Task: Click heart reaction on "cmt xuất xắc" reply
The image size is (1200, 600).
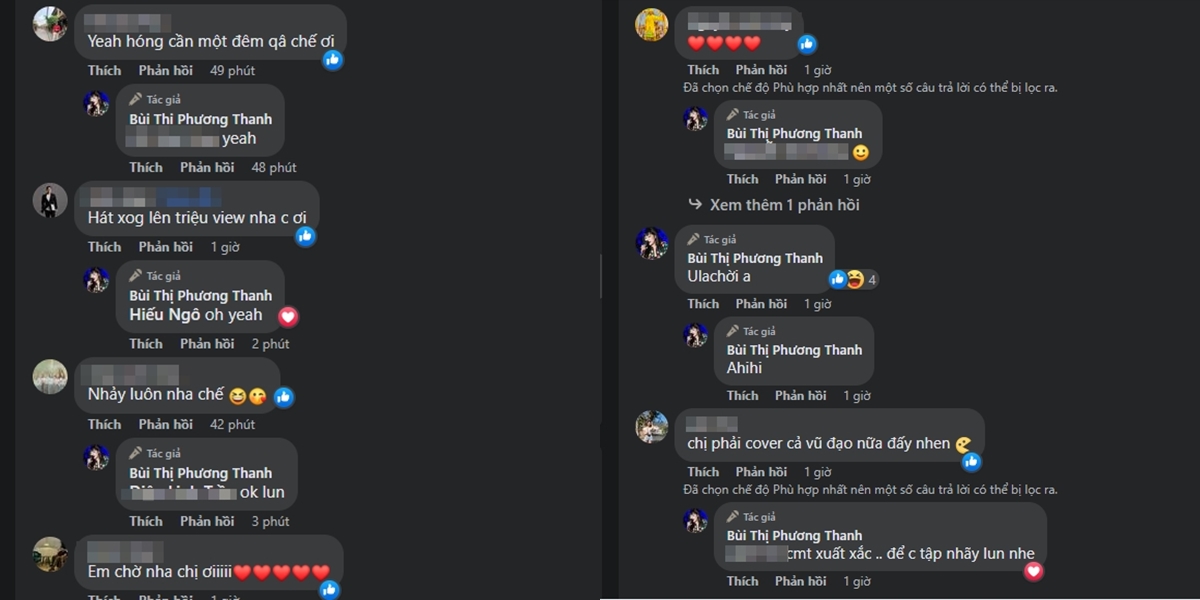Action: point(1033,571)
